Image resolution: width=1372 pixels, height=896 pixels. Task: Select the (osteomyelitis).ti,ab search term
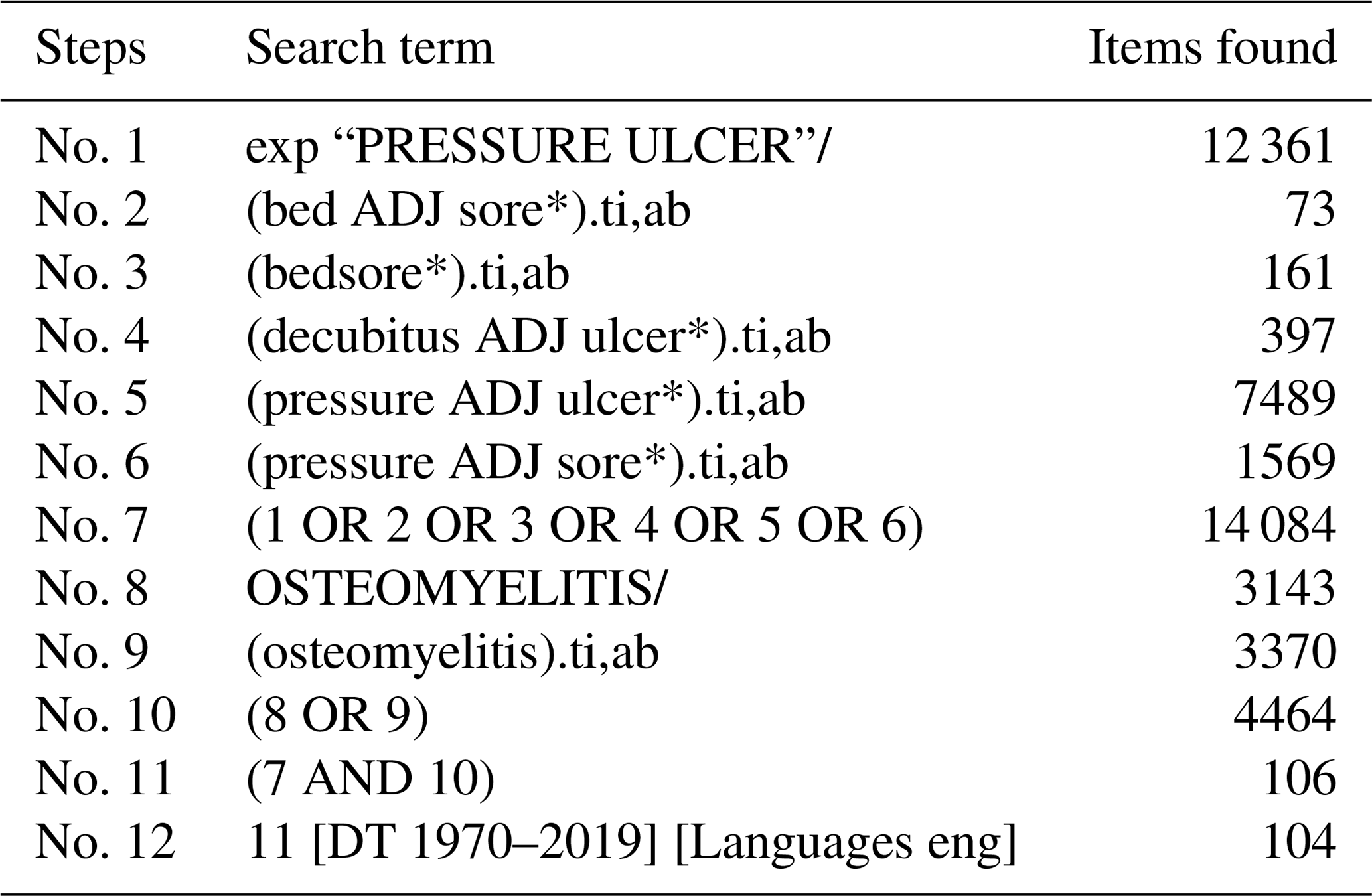tap(452, 652)
